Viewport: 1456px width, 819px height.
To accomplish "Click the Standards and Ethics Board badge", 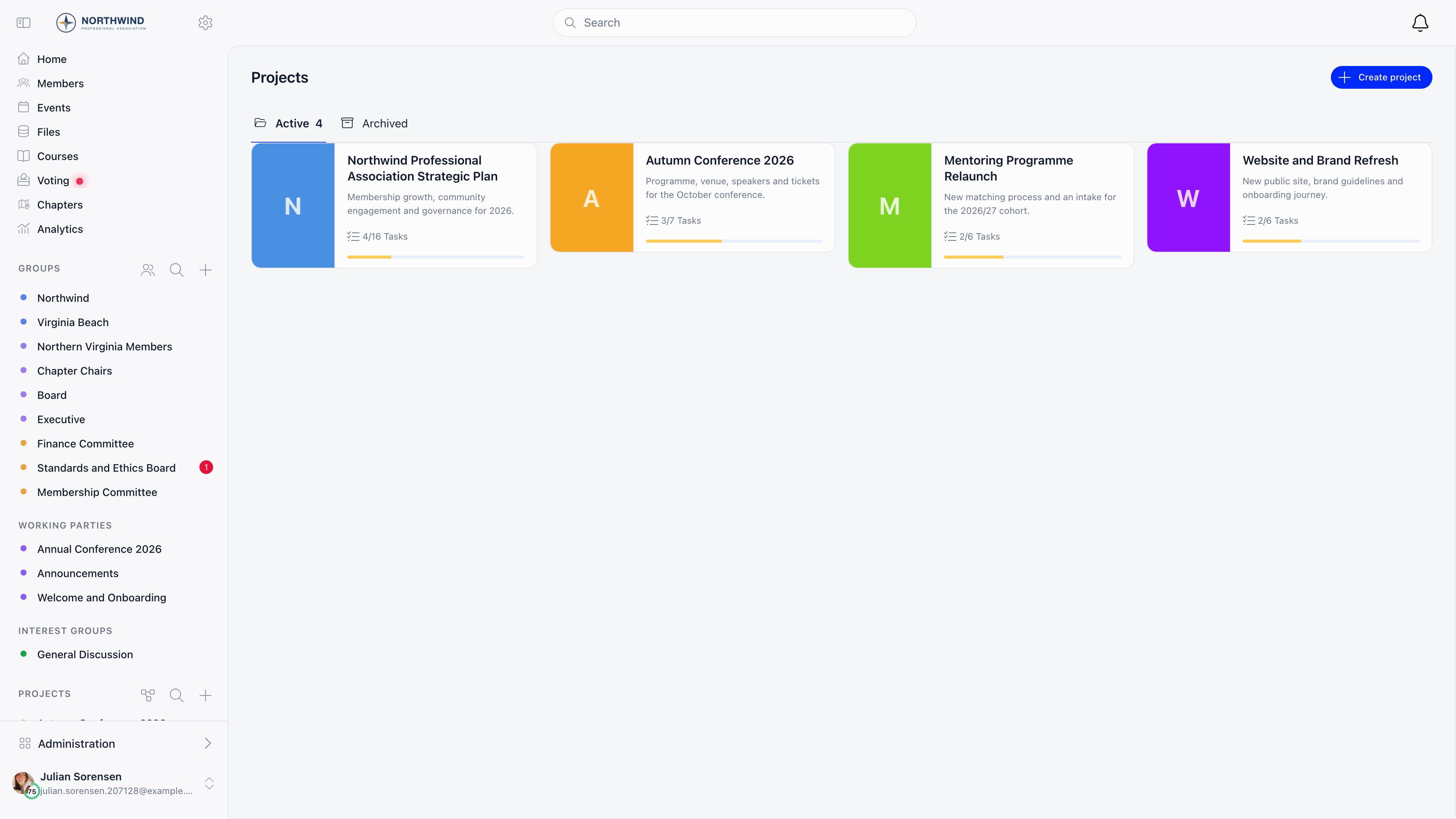I will (206, 468).
